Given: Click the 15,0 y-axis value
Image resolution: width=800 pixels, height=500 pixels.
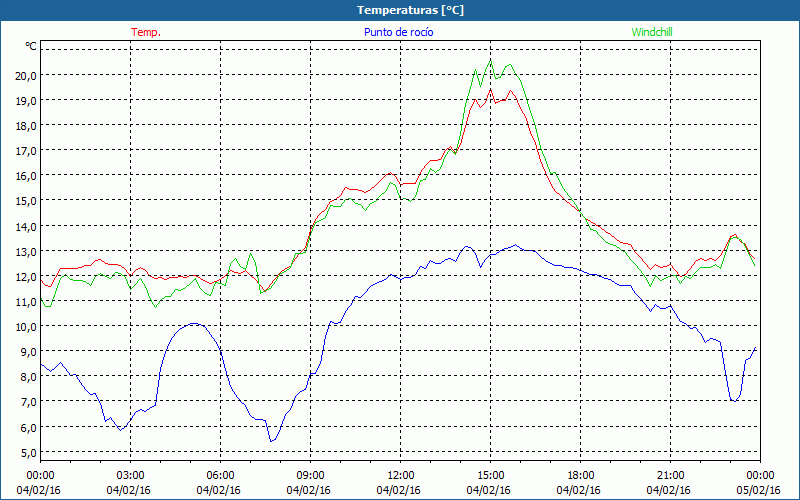Looking at the screenshot, I should [x=27, y=201].
